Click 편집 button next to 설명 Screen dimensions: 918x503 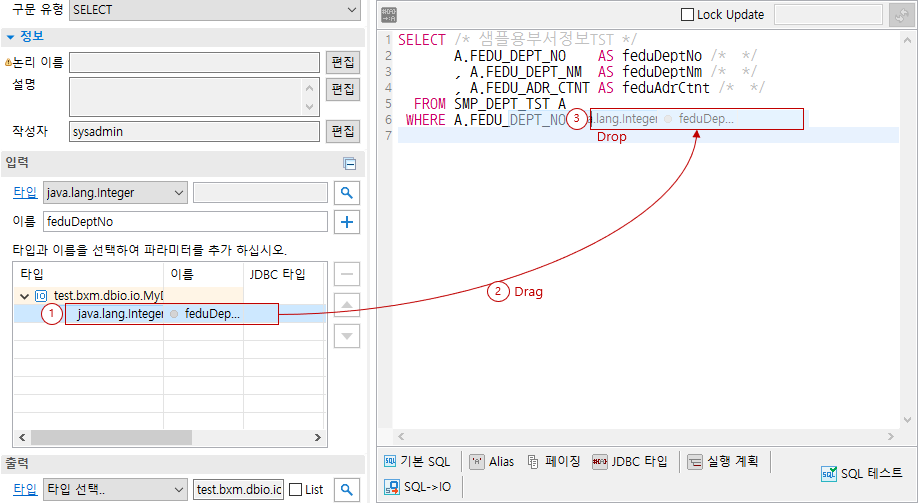coord(343,89)
